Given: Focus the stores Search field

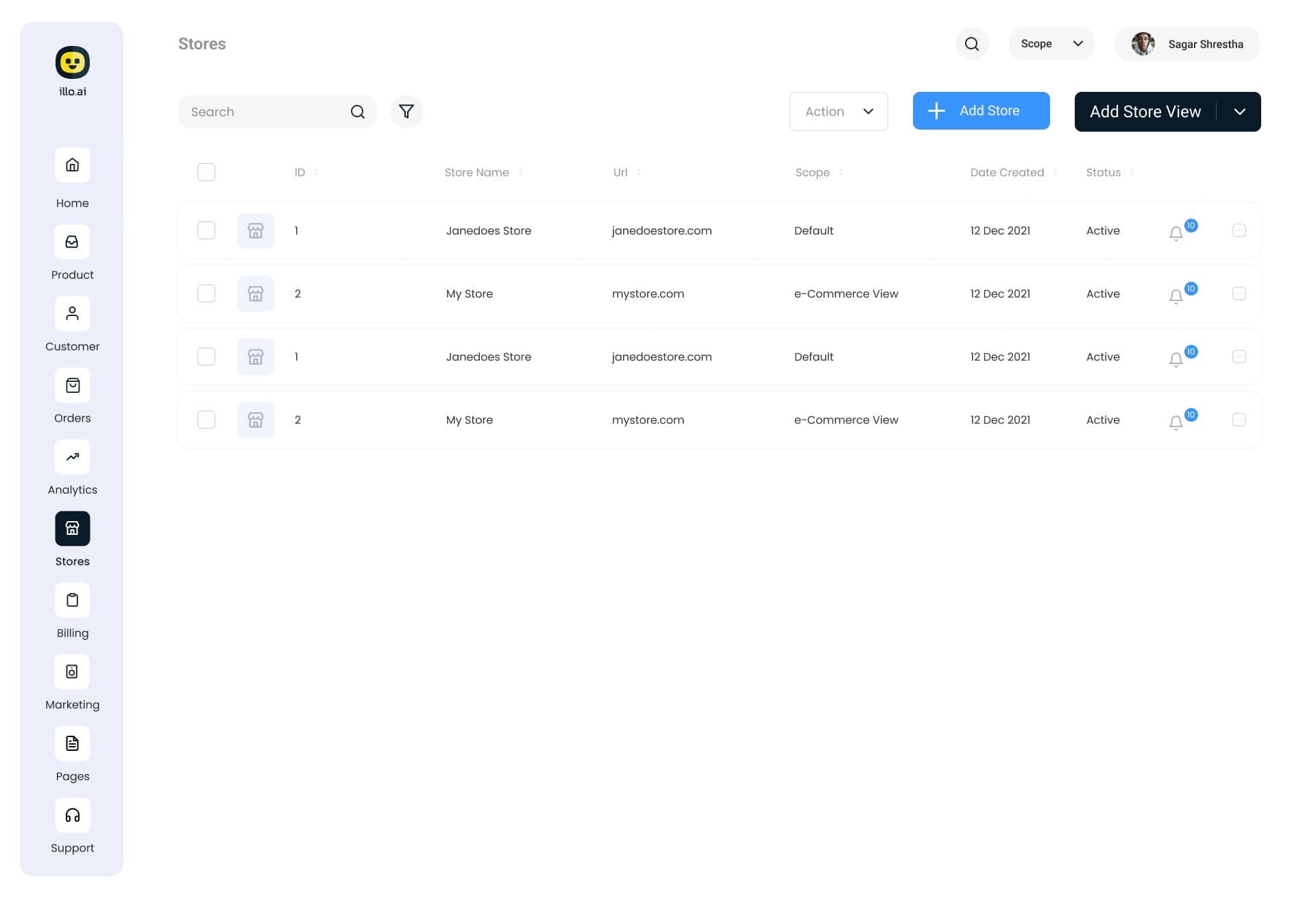Looking at the screenshot, I should pyautogui.click(x=267, y=112).
